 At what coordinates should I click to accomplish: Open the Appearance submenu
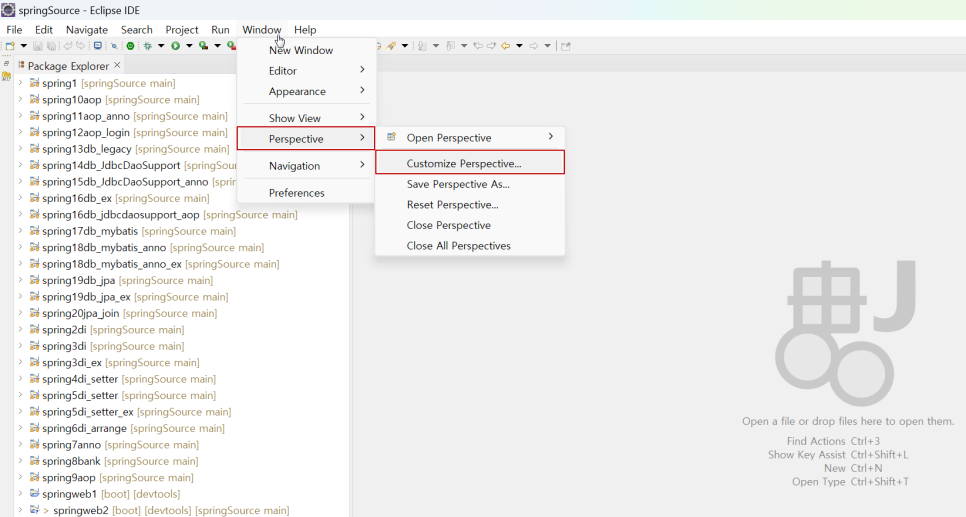306,91
